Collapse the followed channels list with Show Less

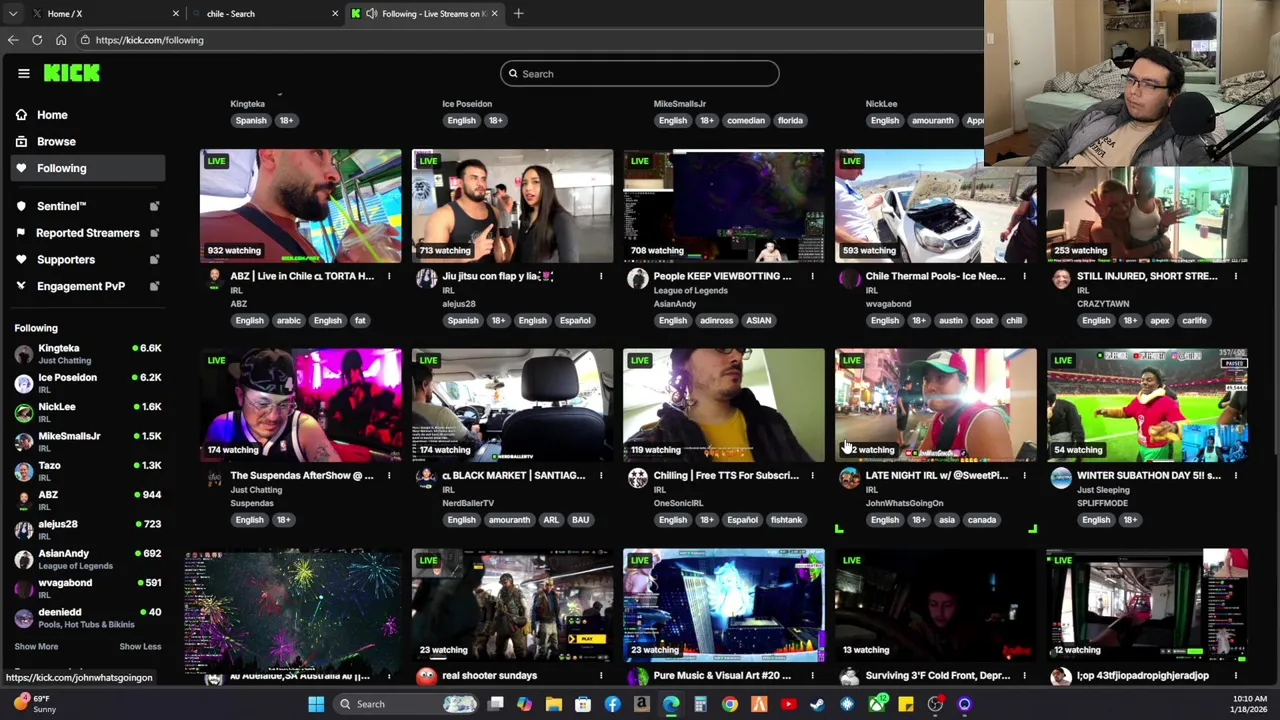140,647
